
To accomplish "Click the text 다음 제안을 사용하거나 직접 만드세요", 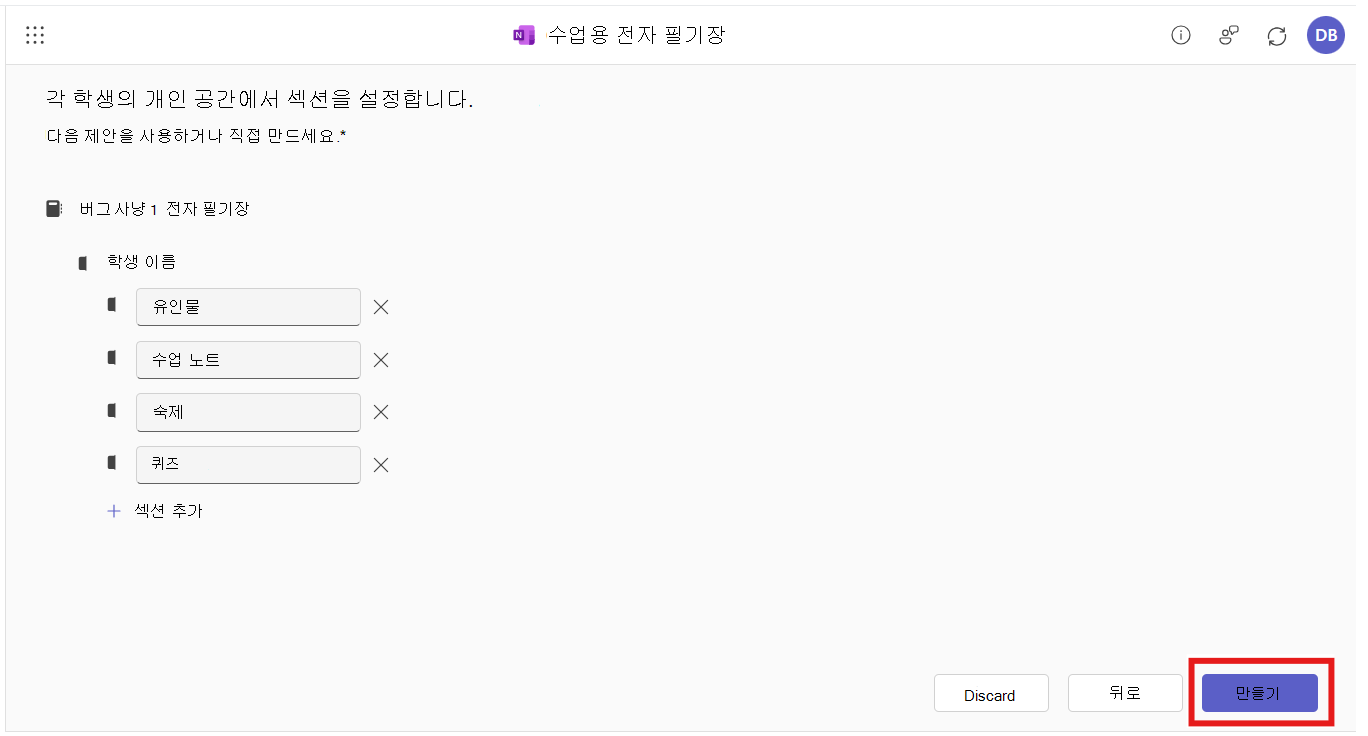I will 196,136.
